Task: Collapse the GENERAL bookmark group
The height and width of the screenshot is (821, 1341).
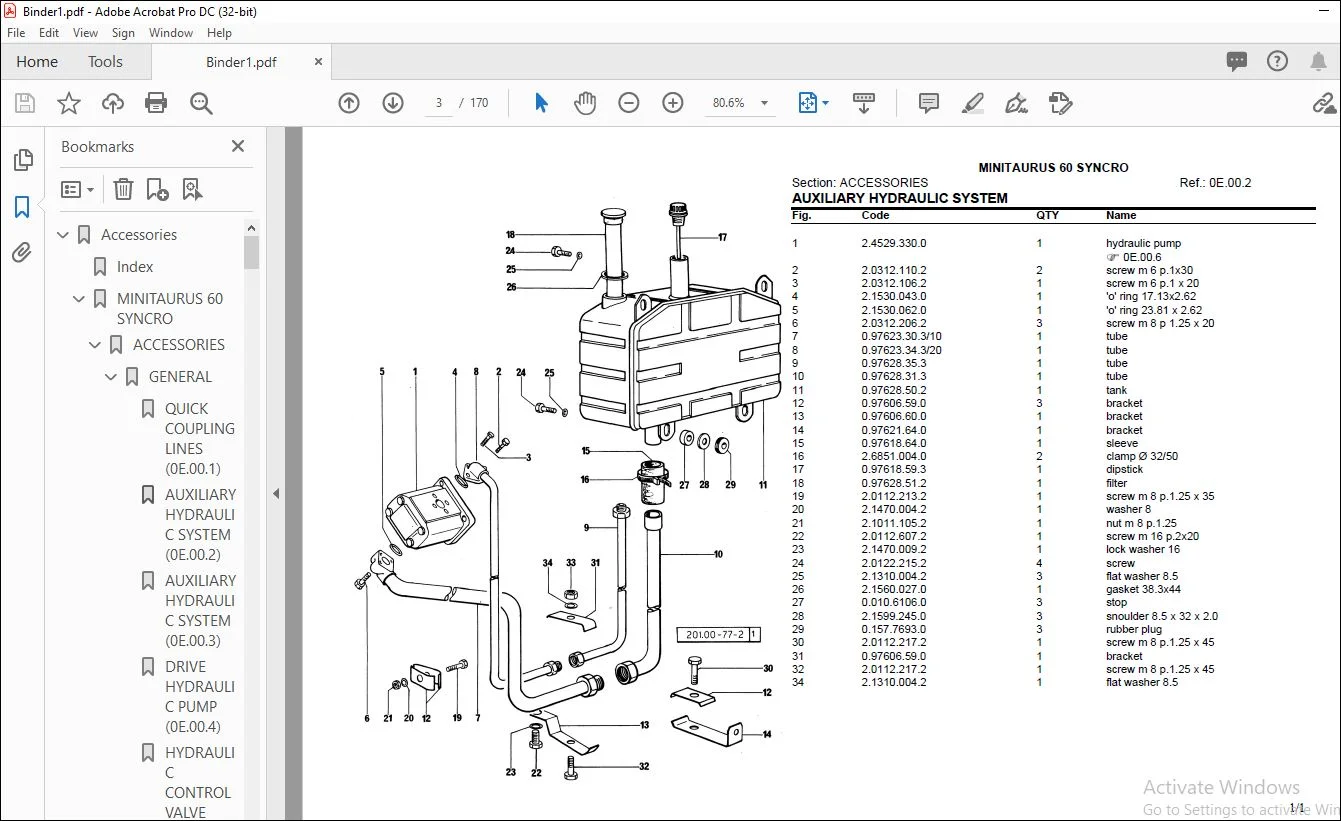Action: [112, 377]
